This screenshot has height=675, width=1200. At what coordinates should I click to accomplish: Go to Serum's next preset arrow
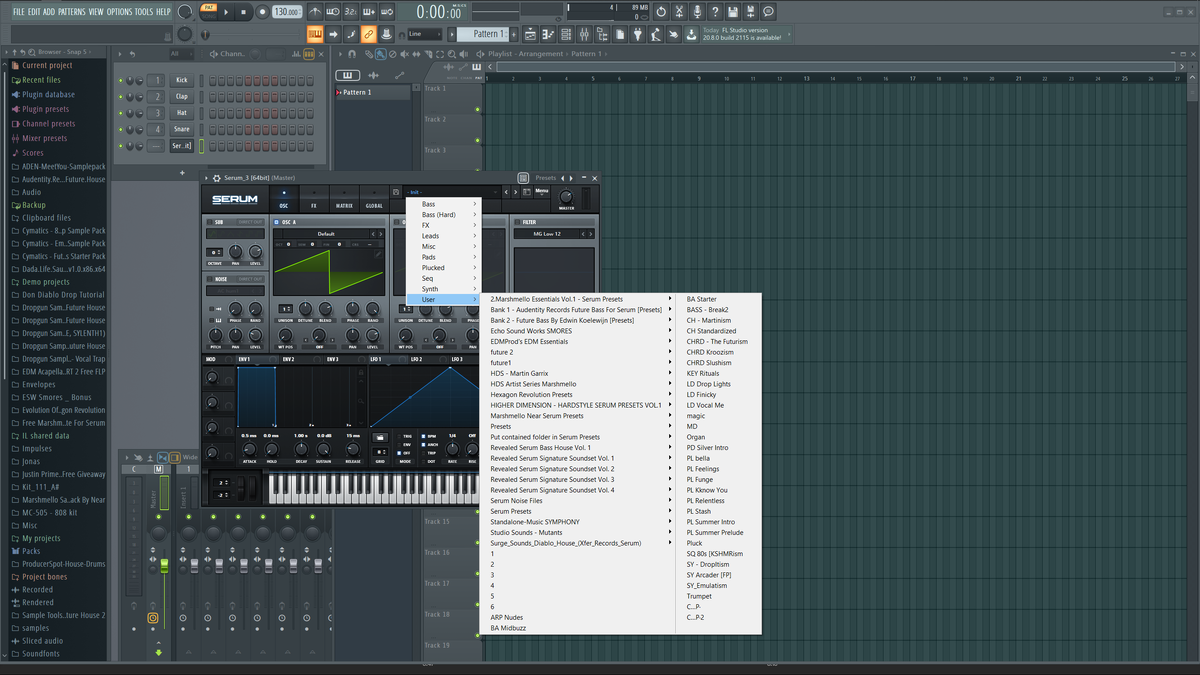(x=515, y=192)
